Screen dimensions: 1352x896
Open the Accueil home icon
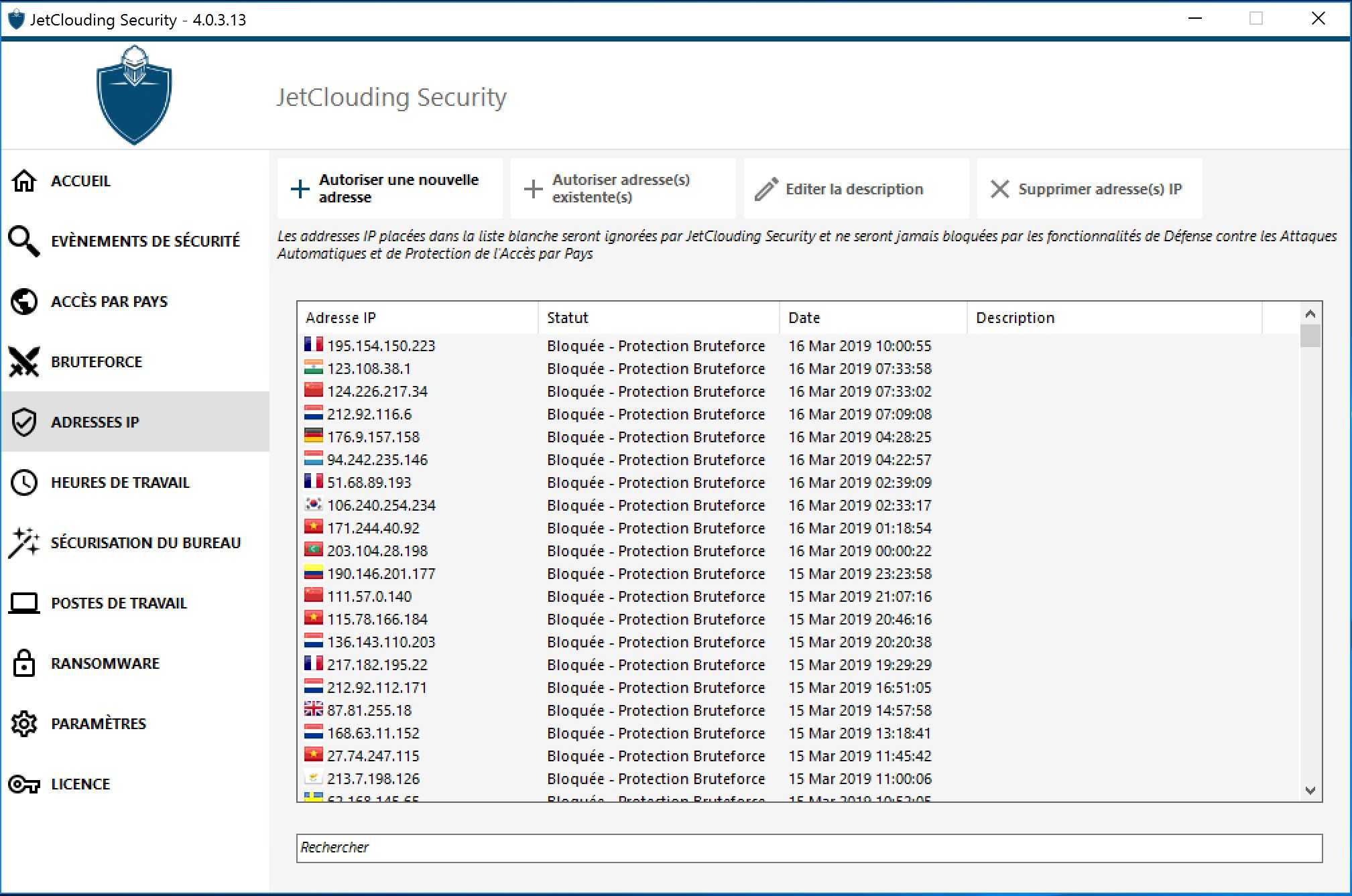(24, 181)
